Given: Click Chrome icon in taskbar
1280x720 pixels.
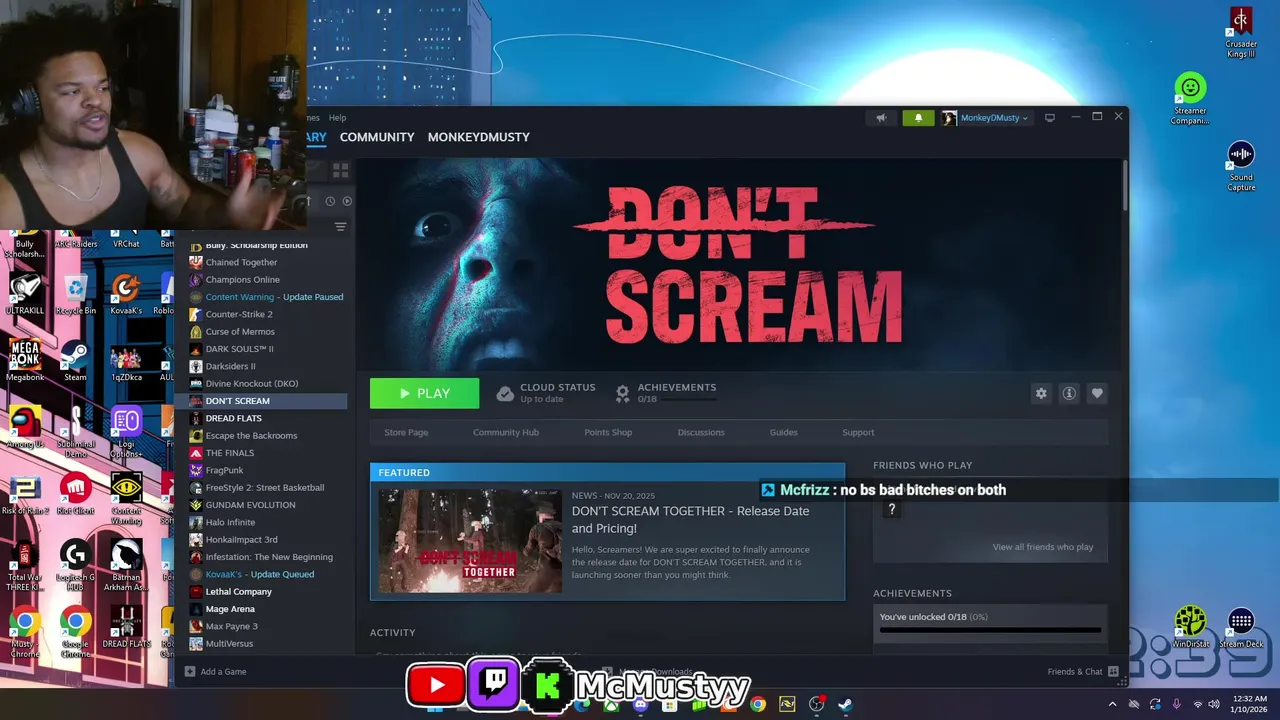Looking at the screenshot, I should (x=758, y=704).
